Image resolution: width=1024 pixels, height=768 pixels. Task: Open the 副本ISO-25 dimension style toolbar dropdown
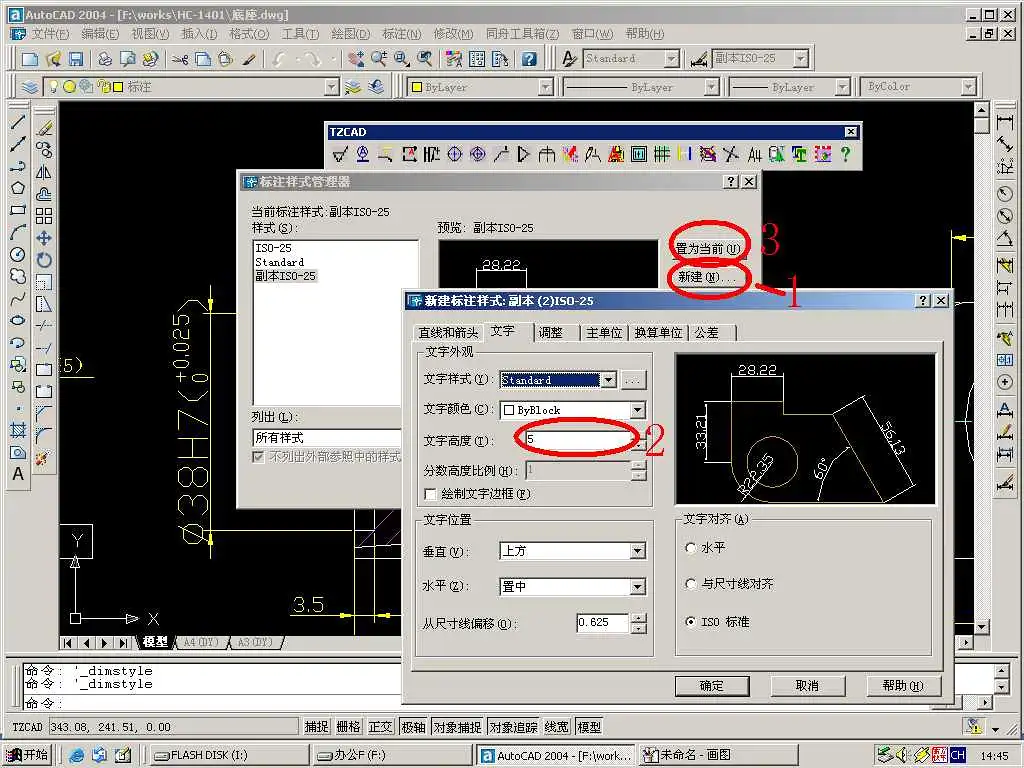[x=801, y=59]
